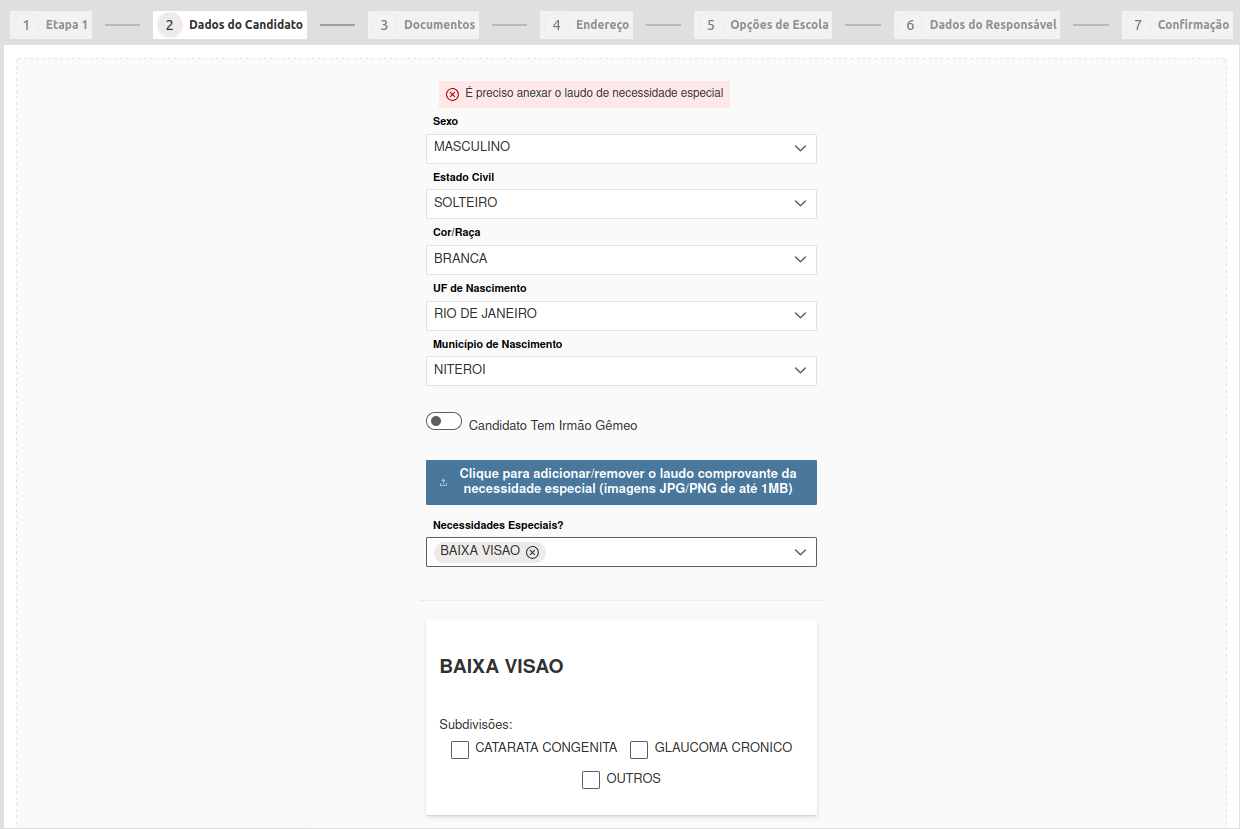Viewport: 1240px width, 829px height.
Task: Toggle Candidato Tem Irmão Gêmeo switch
Action: coord(444,422)
